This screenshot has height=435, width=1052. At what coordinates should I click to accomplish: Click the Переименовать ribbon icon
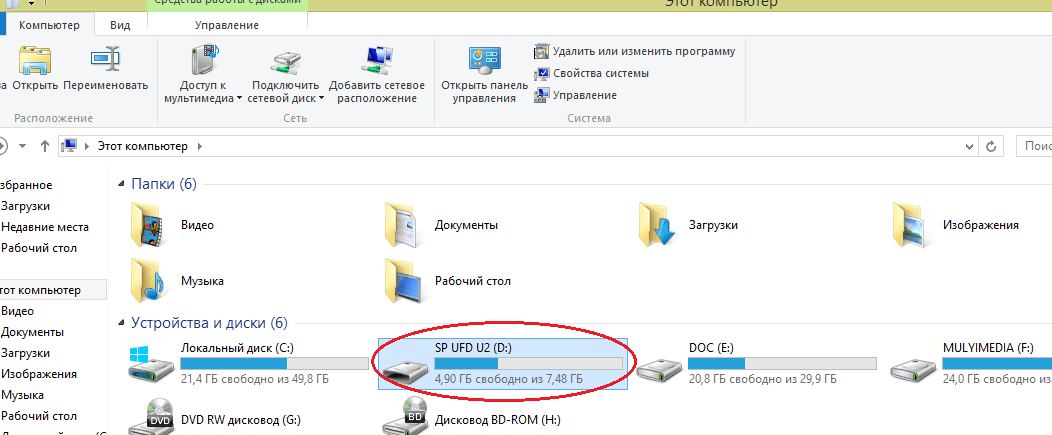(x=105, y=60)
